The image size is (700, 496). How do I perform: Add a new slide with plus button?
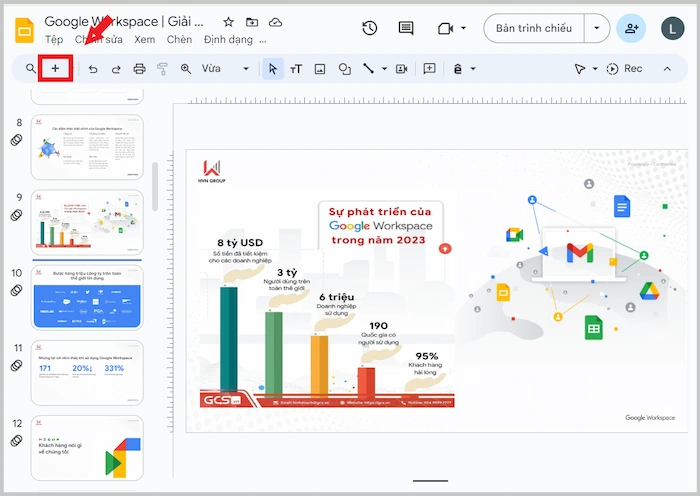pos(55,68)
